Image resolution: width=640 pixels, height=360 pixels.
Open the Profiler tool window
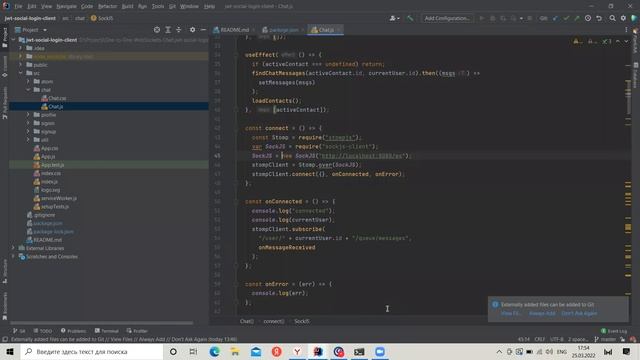coord(137,331)
